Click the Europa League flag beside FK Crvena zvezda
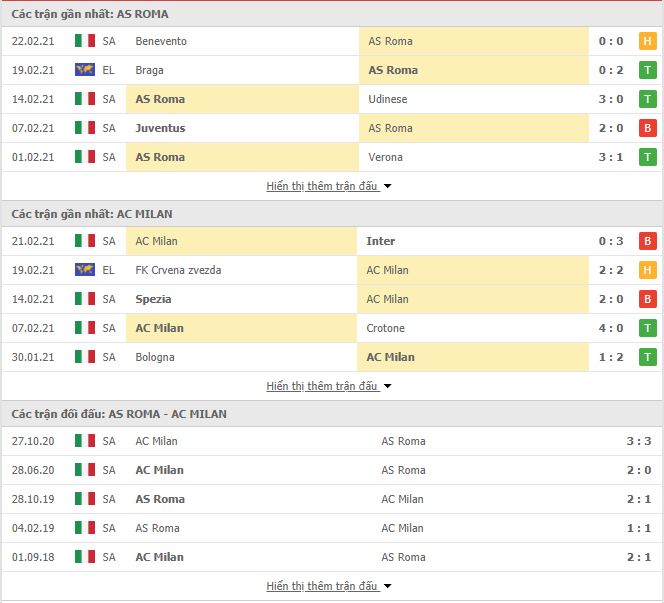 [85, 269]
